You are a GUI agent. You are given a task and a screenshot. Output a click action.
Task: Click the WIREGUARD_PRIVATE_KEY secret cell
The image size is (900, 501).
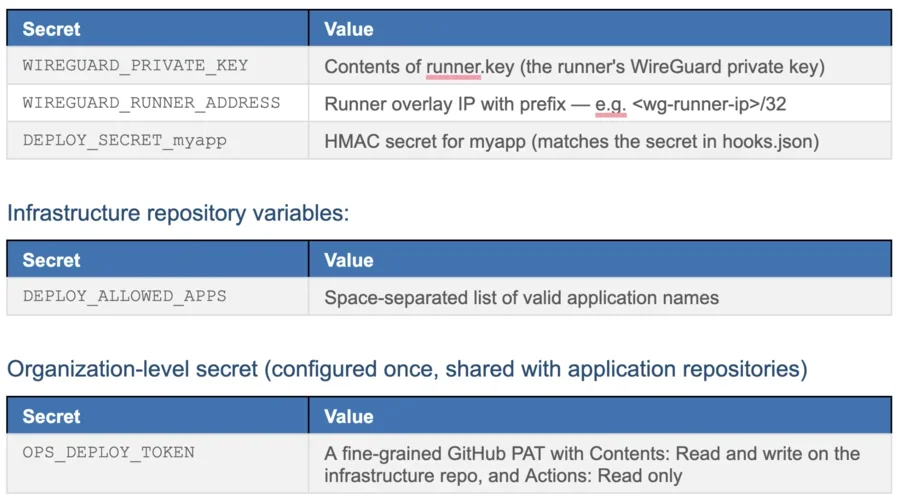click(135, 66)
